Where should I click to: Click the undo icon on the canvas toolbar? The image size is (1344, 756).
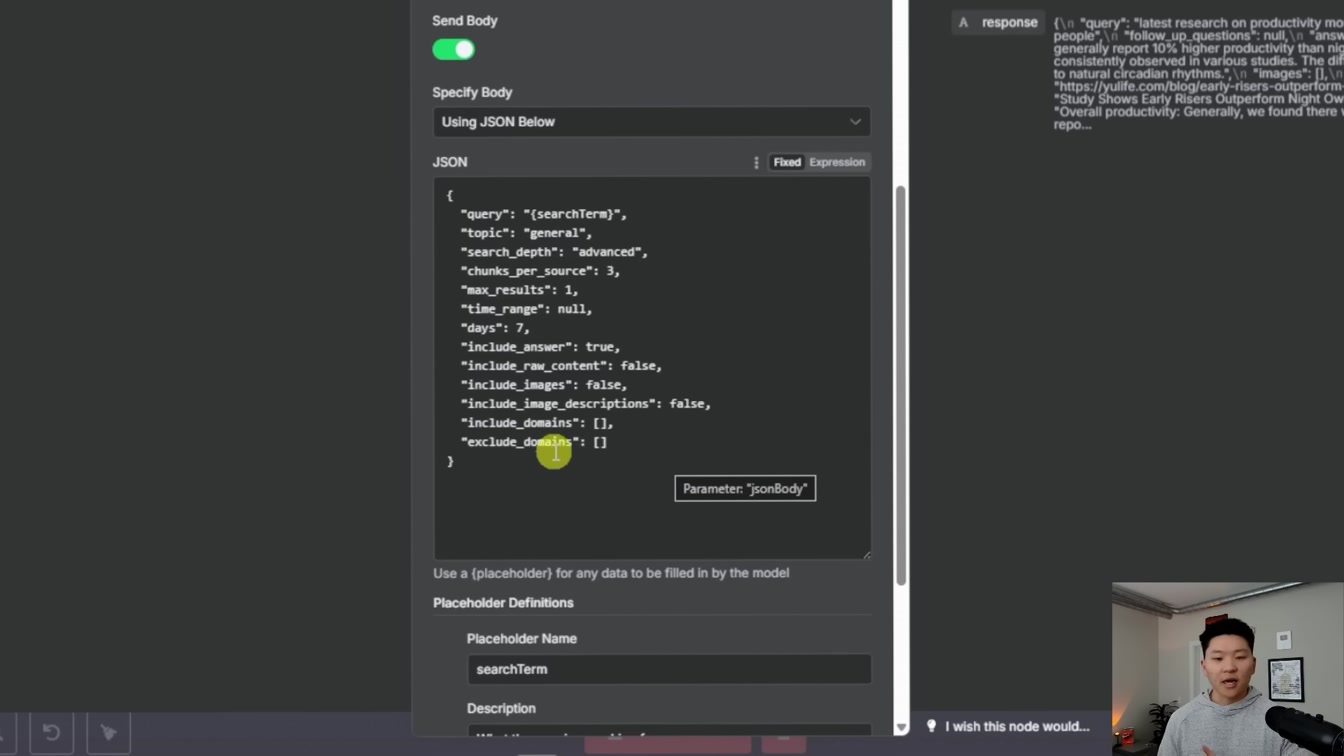[51, 733]
